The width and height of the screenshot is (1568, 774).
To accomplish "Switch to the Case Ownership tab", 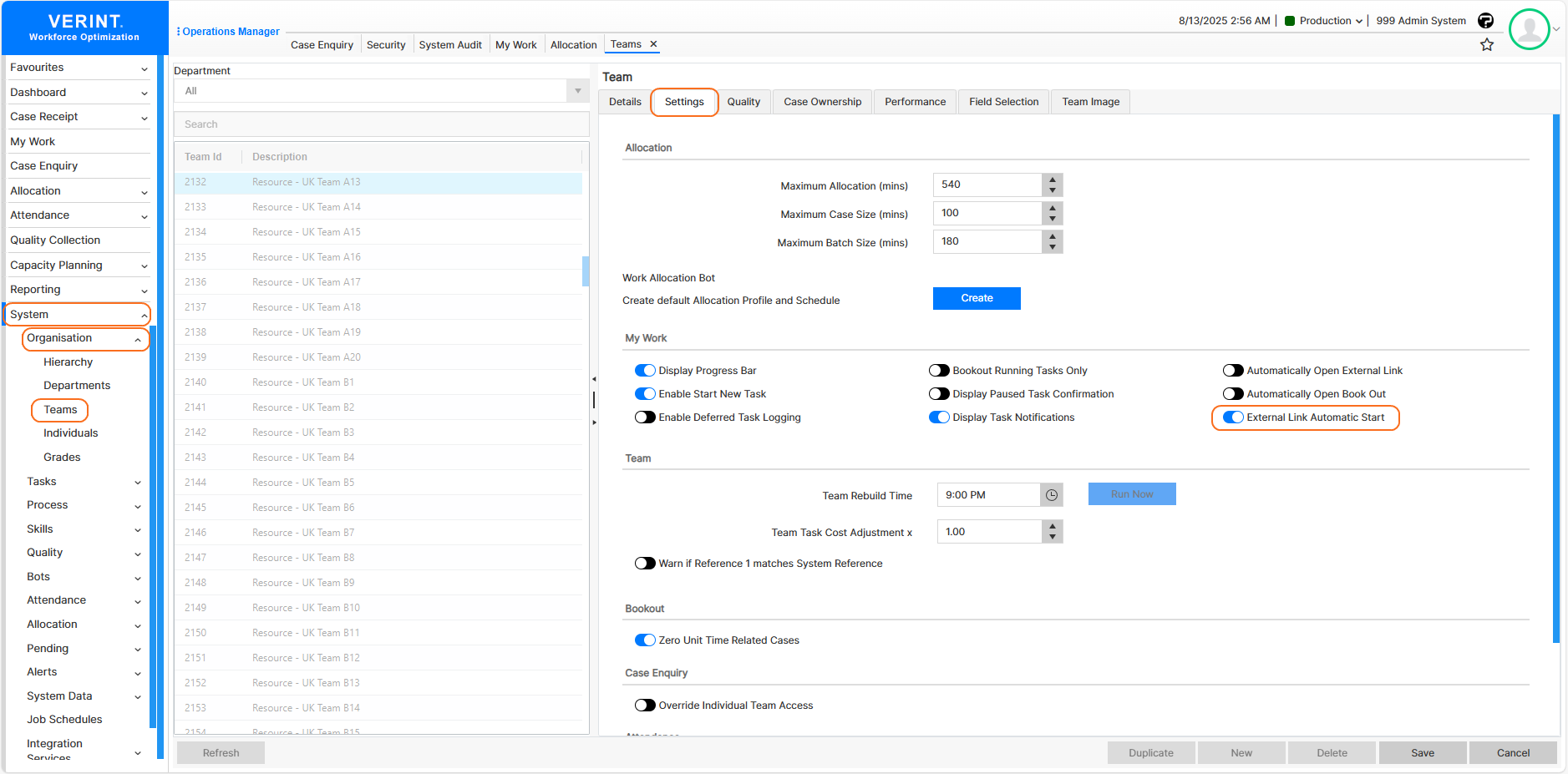I will [822, 102].
